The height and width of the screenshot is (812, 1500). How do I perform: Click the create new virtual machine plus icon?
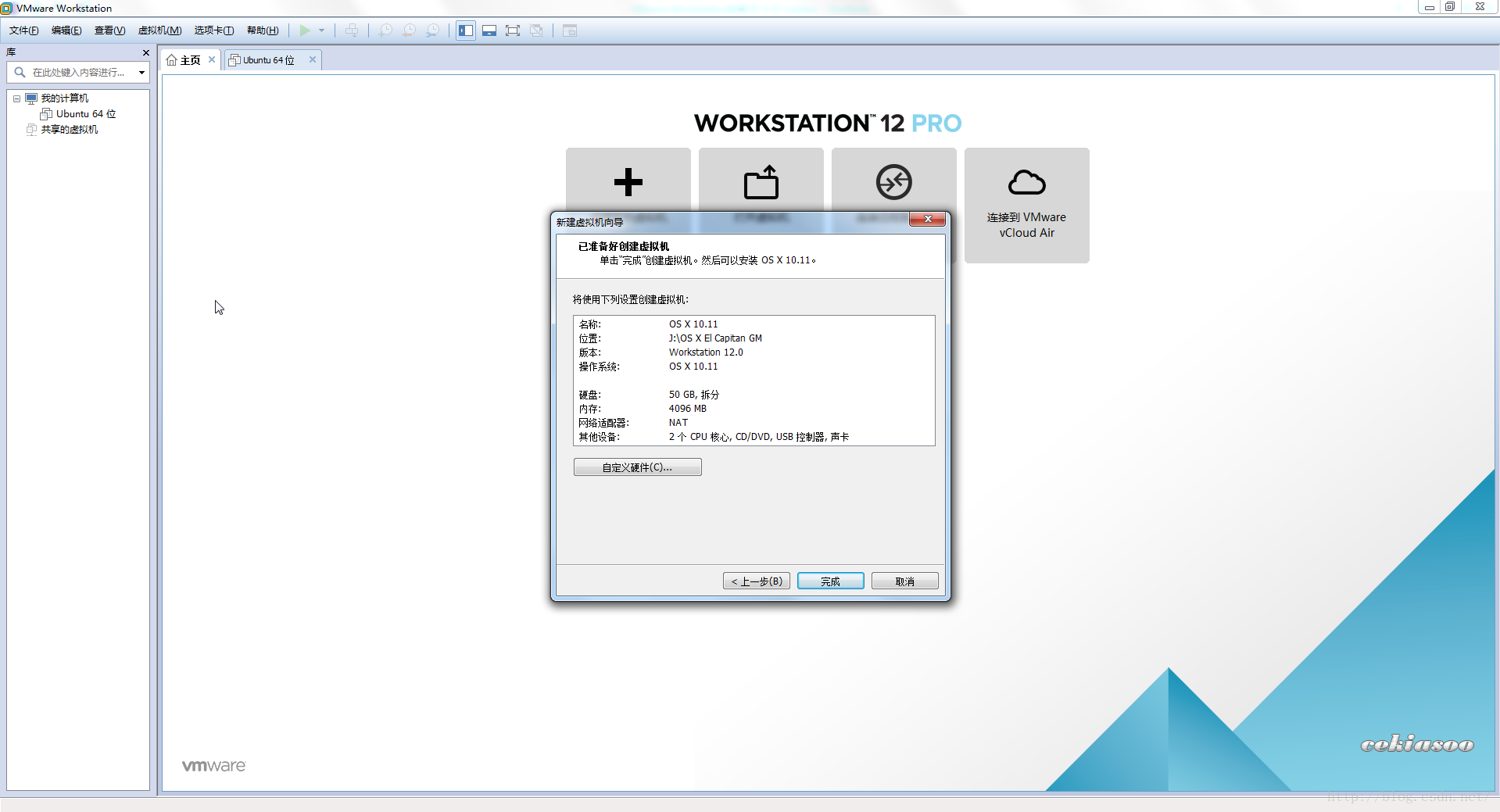(628, 182)
